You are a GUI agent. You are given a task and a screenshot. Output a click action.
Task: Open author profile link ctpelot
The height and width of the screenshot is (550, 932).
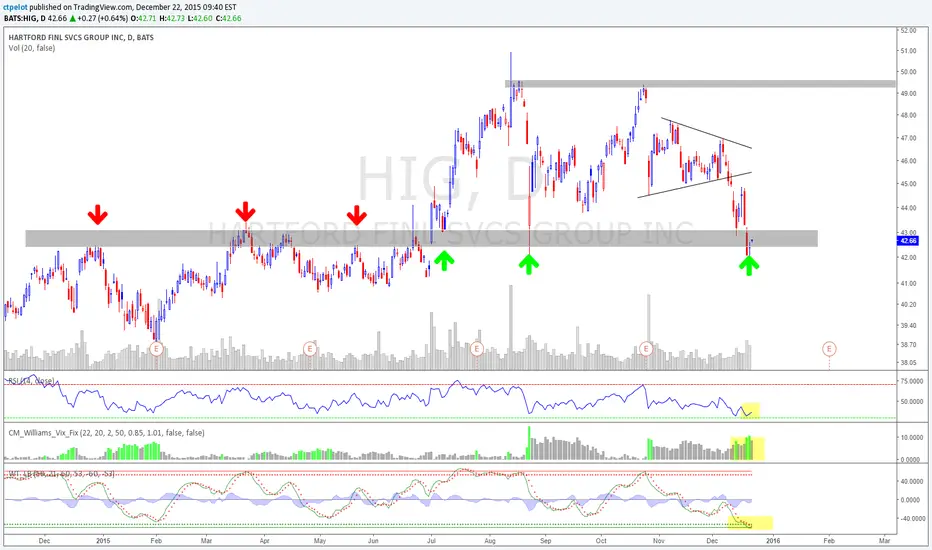[15, 7]
